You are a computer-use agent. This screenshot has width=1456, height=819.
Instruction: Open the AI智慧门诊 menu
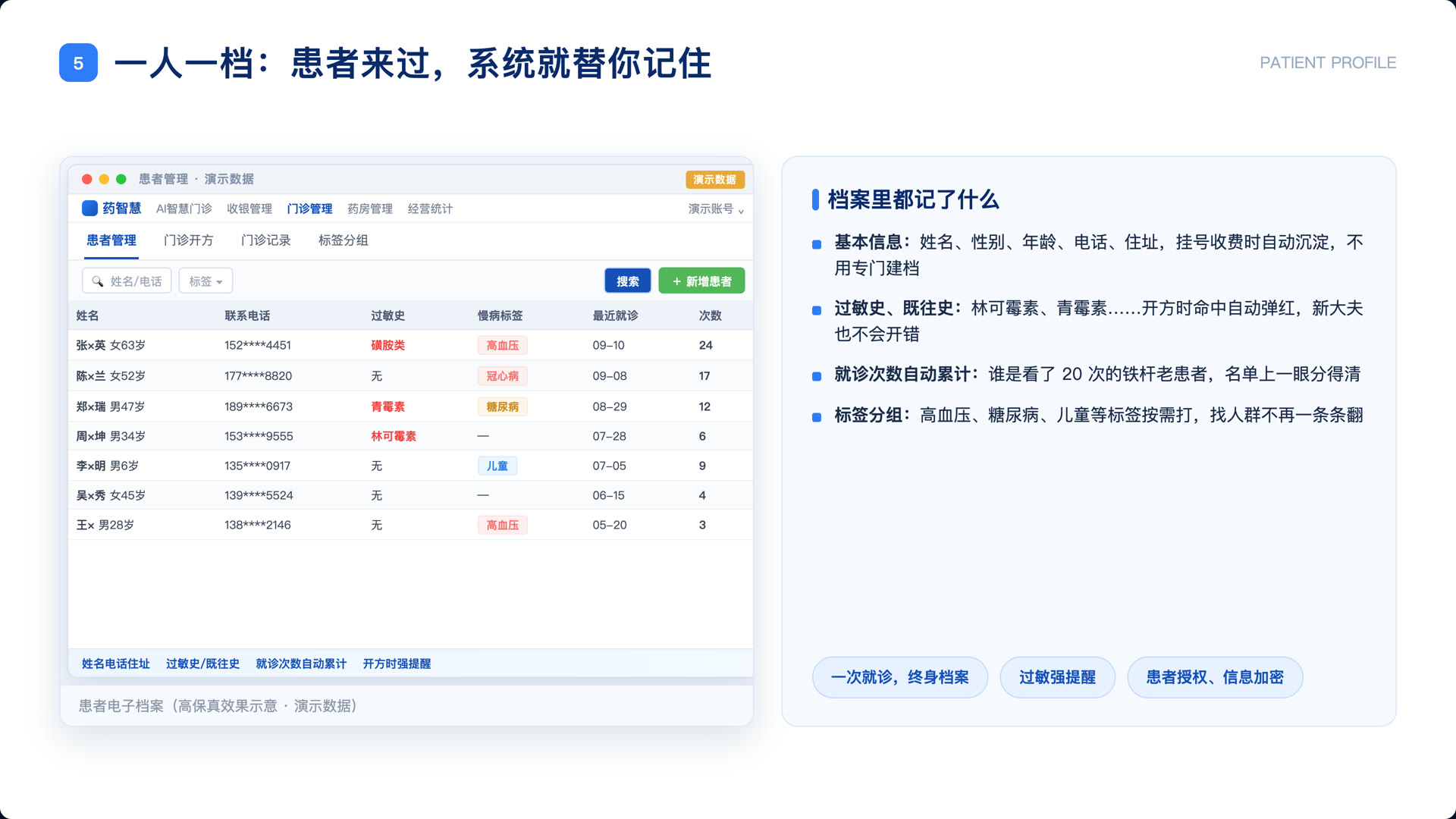184,209
